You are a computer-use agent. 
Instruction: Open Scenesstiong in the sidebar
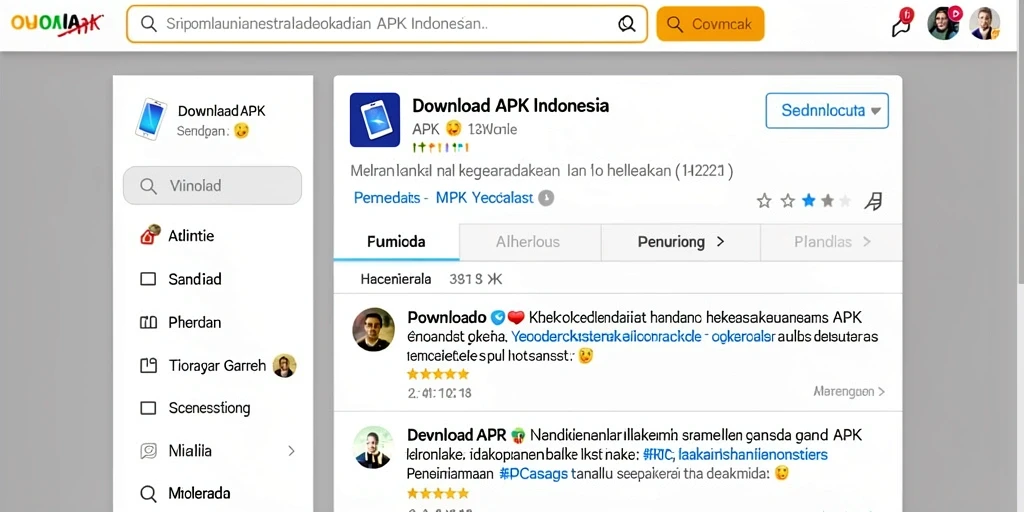tap(212, 408)
